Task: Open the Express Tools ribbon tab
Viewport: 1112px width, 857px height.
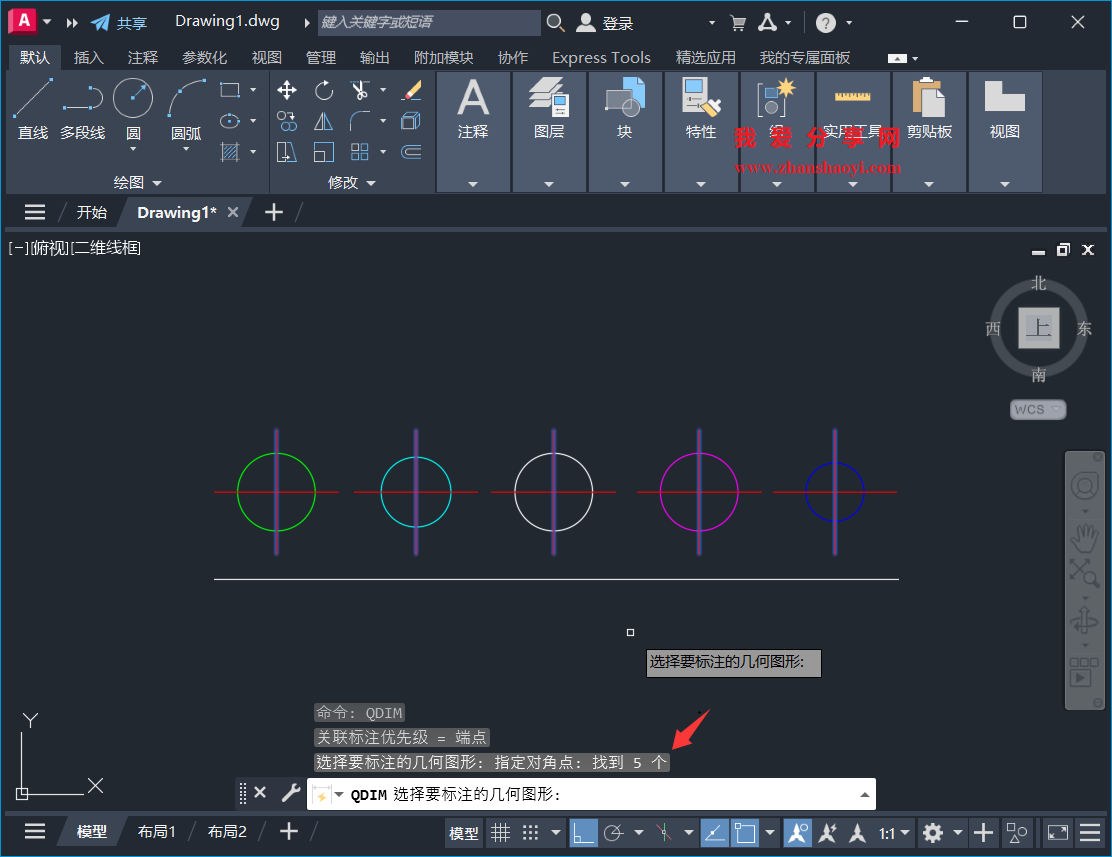Action: click(601, 57)
